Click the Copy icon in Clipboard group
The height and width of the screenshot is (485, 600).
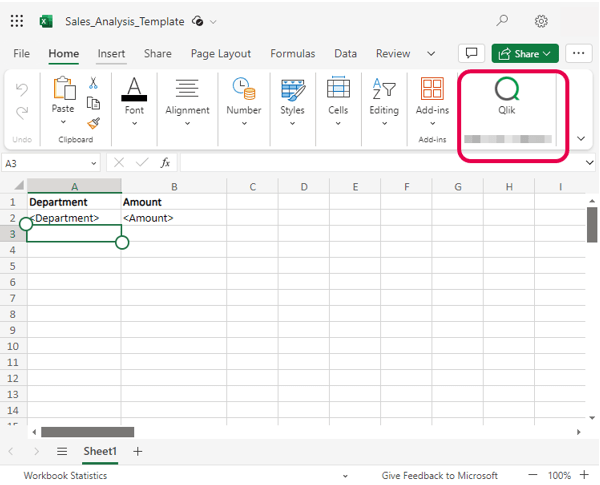(x=93, y=103)
